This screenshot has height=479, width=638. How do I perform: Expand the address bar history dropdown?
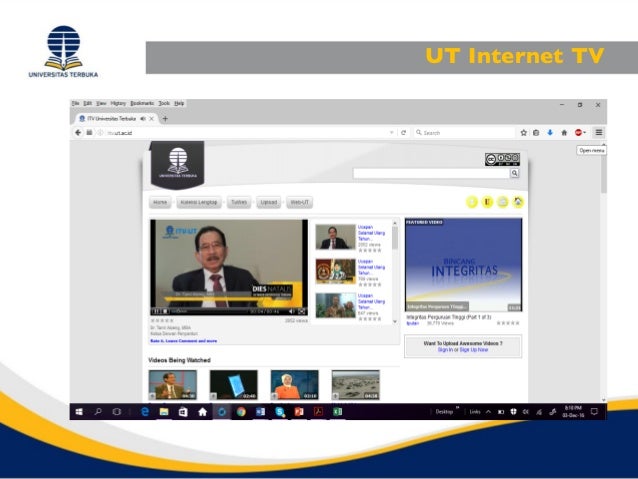click(x=391, y=133)
